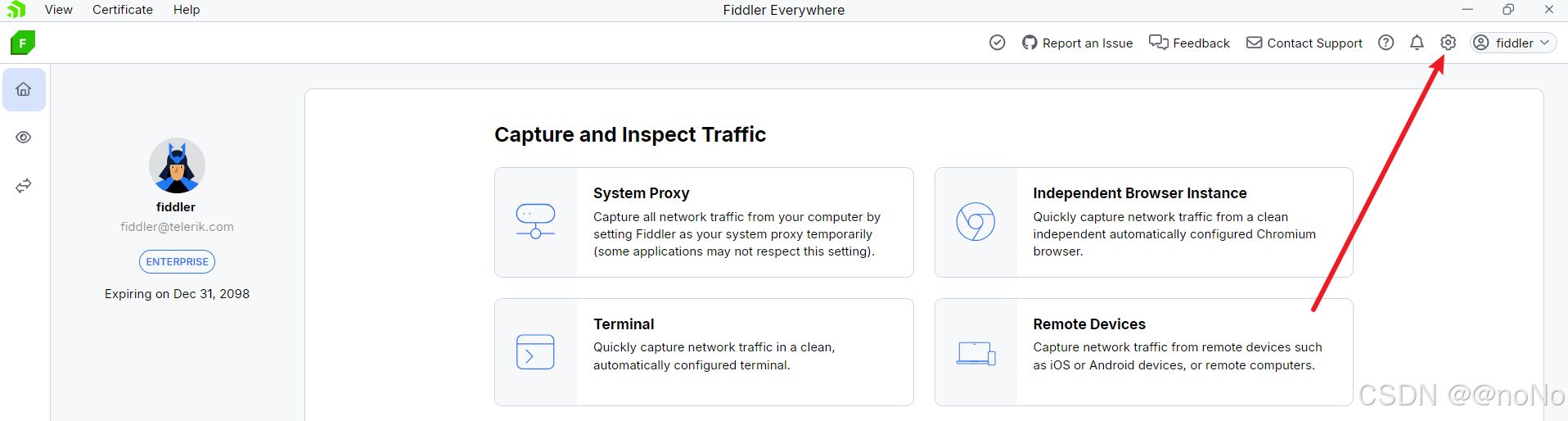
Task: Open the Settings gear icon
Action: pos(1448,43)
